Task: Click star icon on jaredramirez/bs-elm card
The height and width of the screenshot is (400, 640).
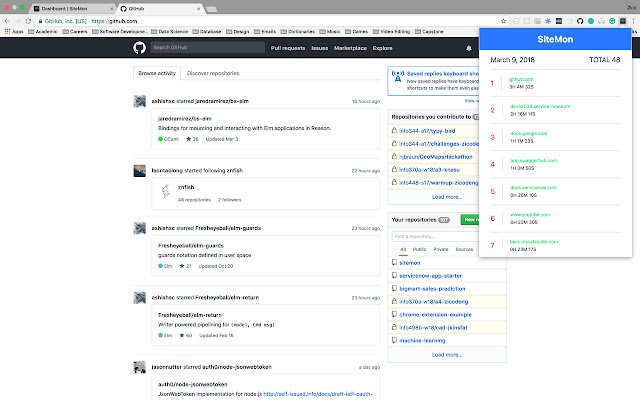Action: click(189, 139)
